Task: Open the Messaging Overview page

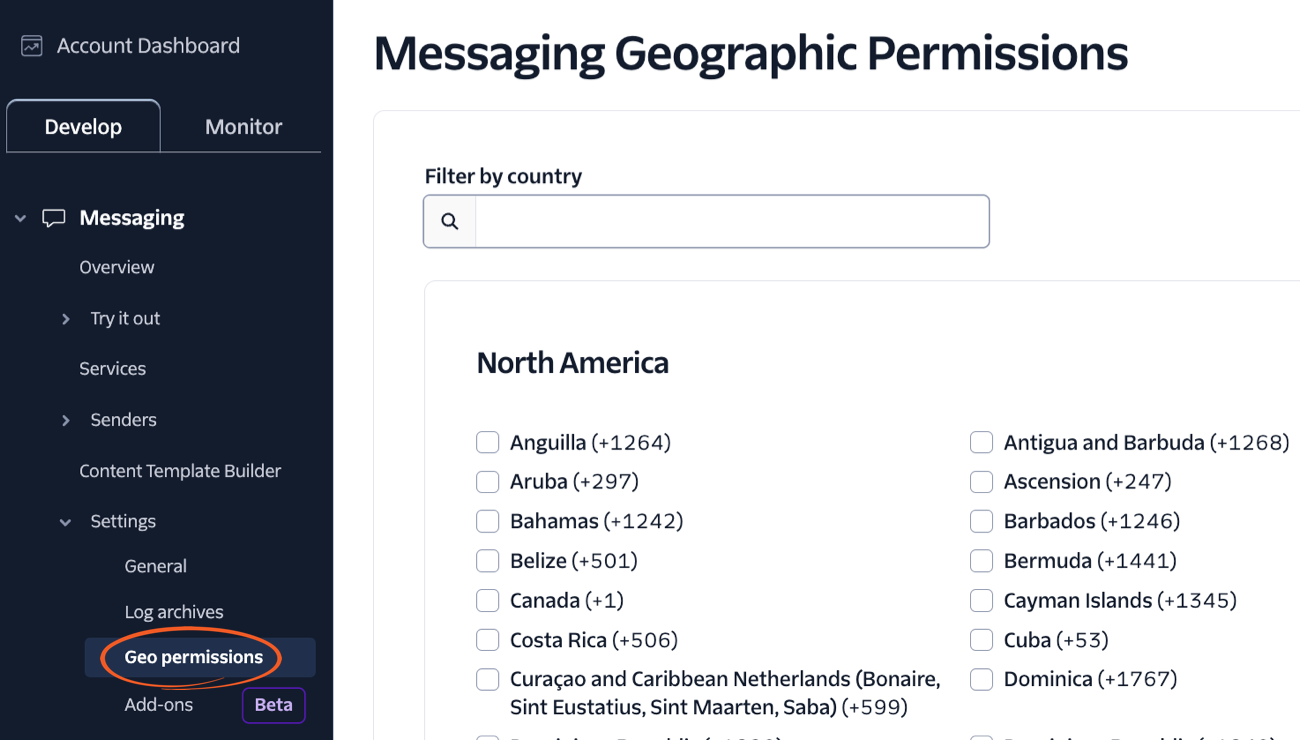Action: click(117, 267)
